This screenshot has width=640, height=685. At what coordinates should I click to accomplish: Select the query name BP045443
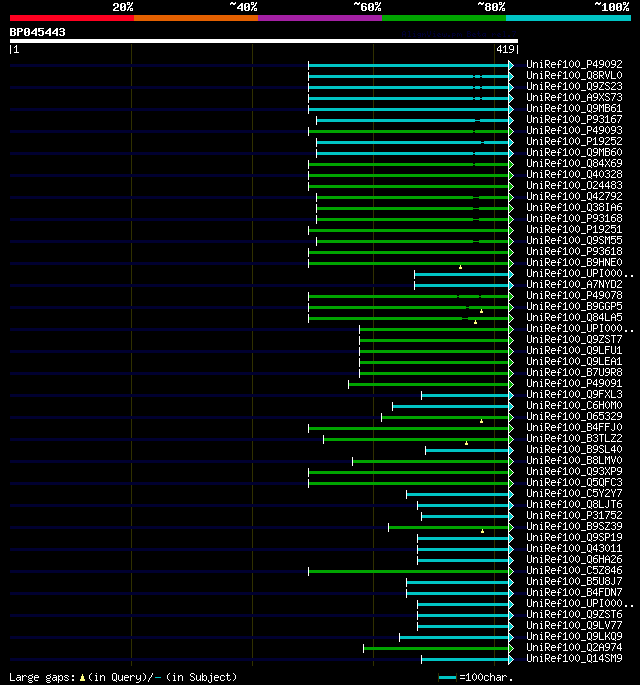tap(38, 32)
